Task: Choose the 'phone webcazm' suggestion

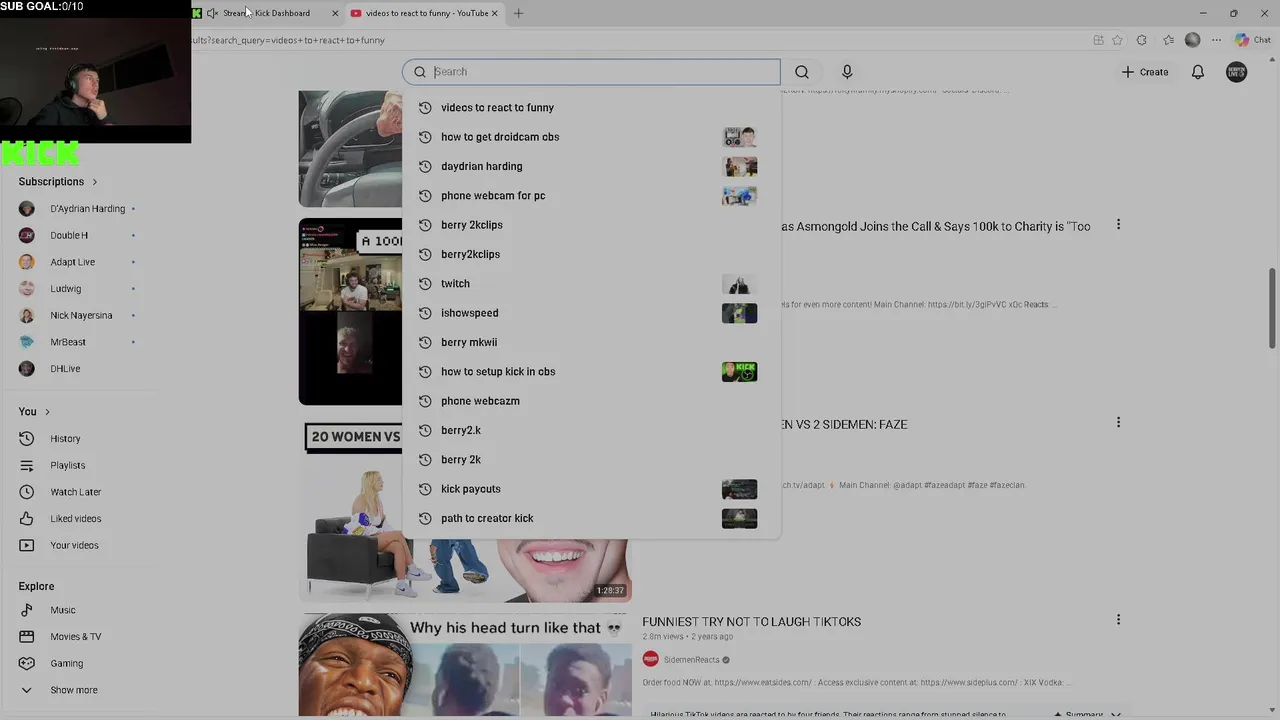Action: (x=591, y=401)
